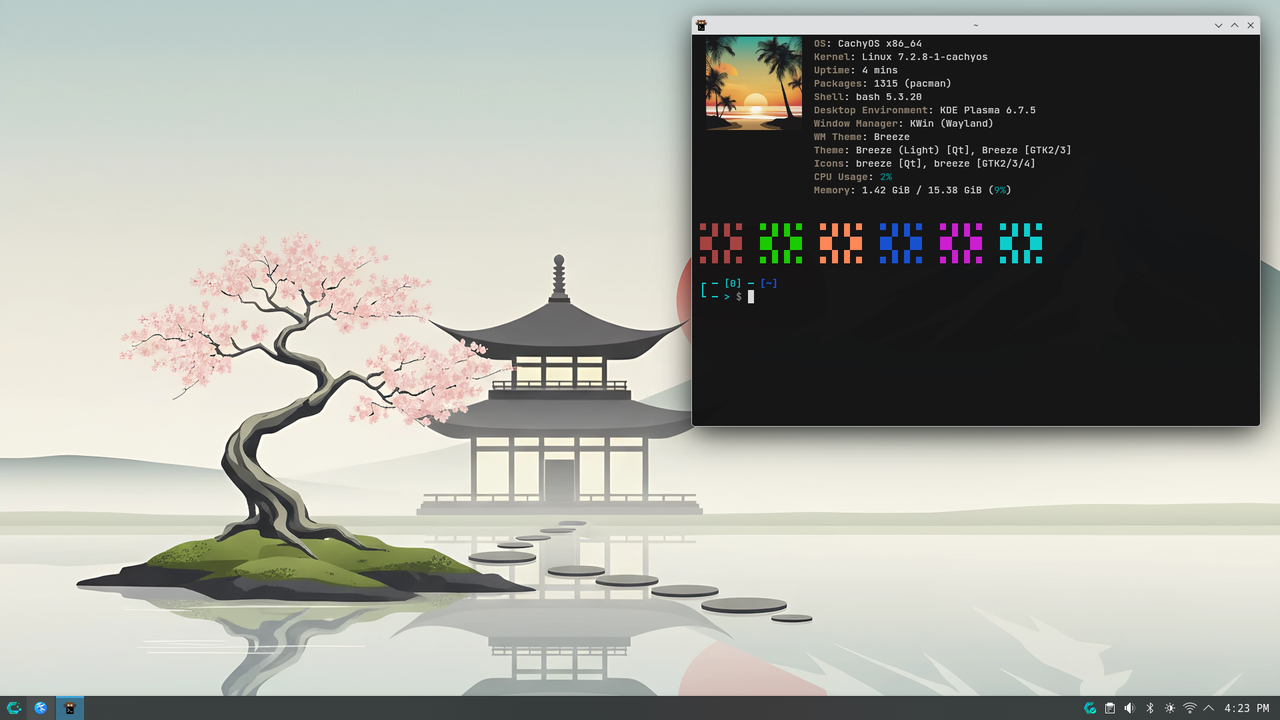Click the cyan color block in the terminal
This screenshot has width=1280, height=720.
pos(1021,243)
